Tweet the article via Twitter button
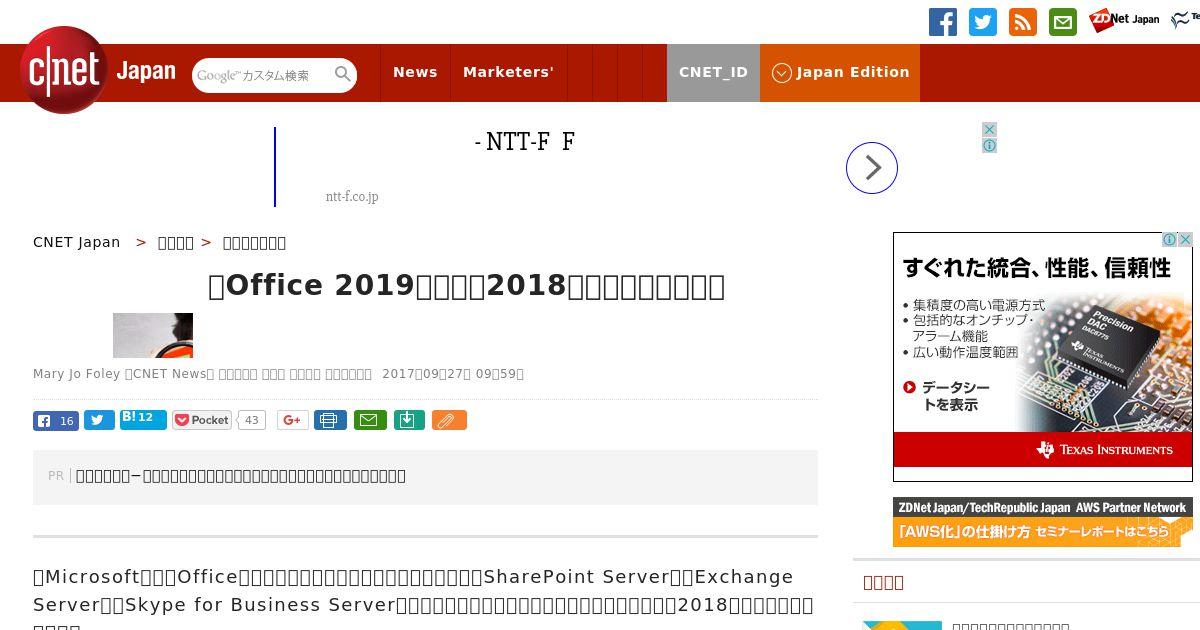This screenshot has width=1200, height=630. pyautogui.click(x=99, y=420)
